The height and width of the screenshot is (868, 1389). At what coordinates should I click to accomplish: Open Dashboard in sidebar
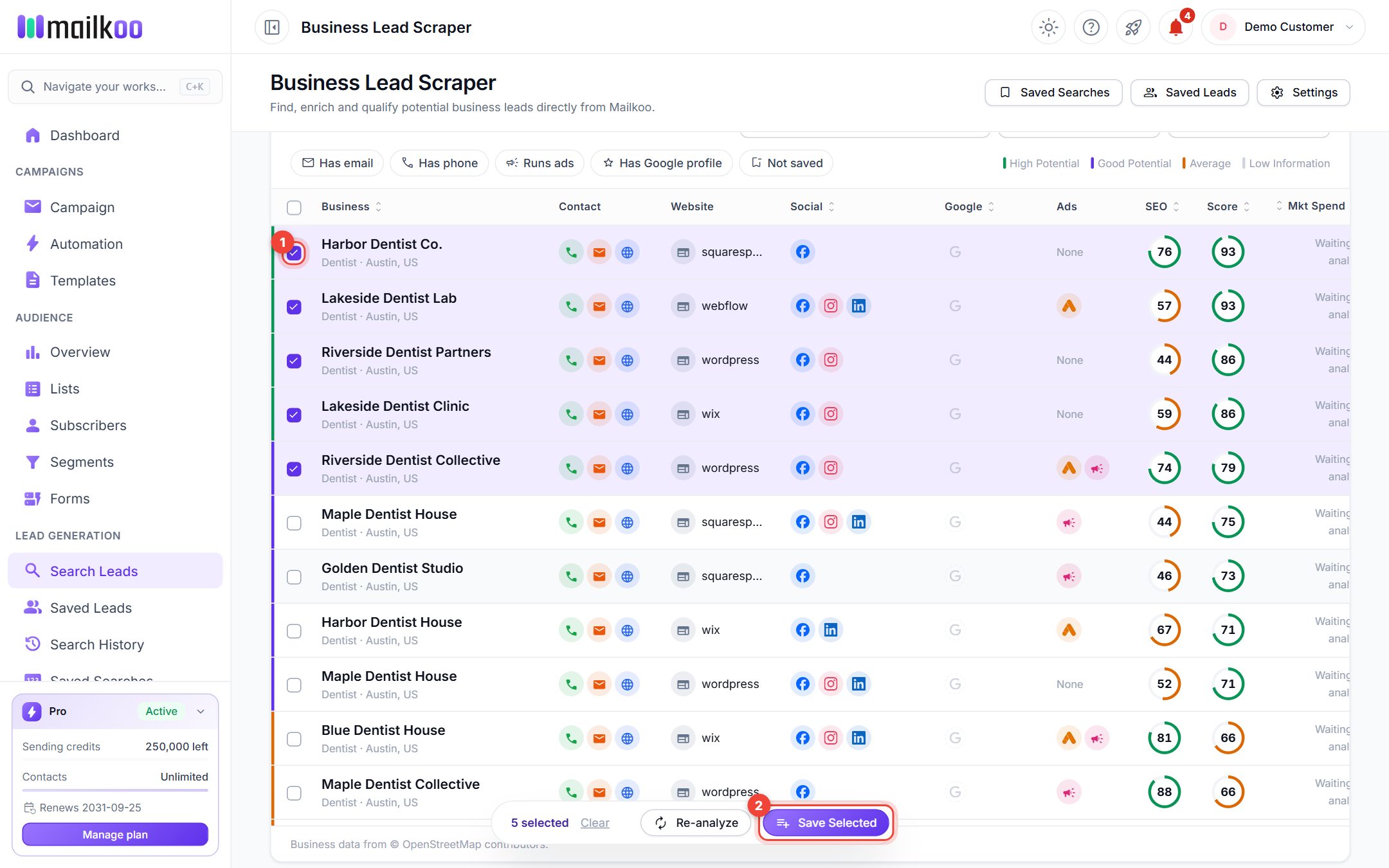[115, 135]
